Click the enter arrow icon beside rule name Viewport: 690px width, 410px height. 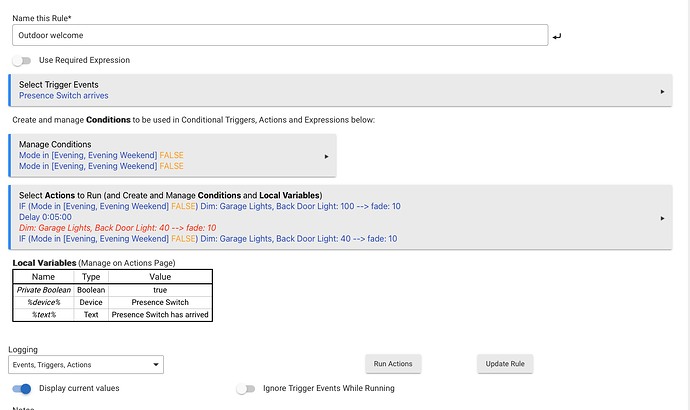tap(556, 37)
